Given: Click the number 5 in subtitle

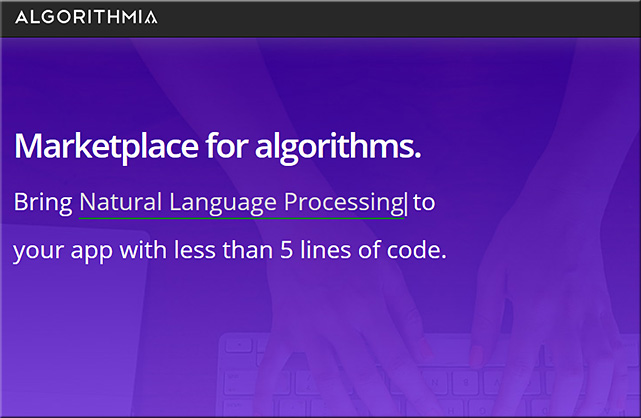Looking at the screenshot, I should [x=287, y=250].
